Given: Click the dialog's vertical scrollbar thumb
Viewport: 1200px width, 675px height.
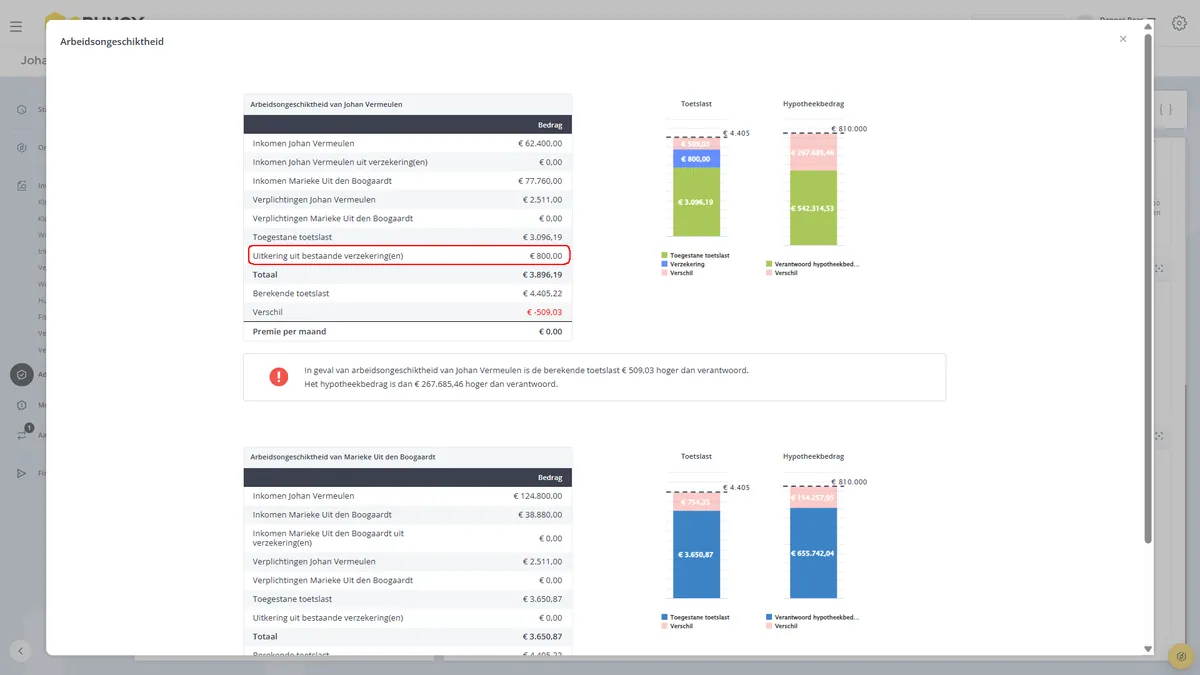Looking at the screenshot, I should point(1148,289).
